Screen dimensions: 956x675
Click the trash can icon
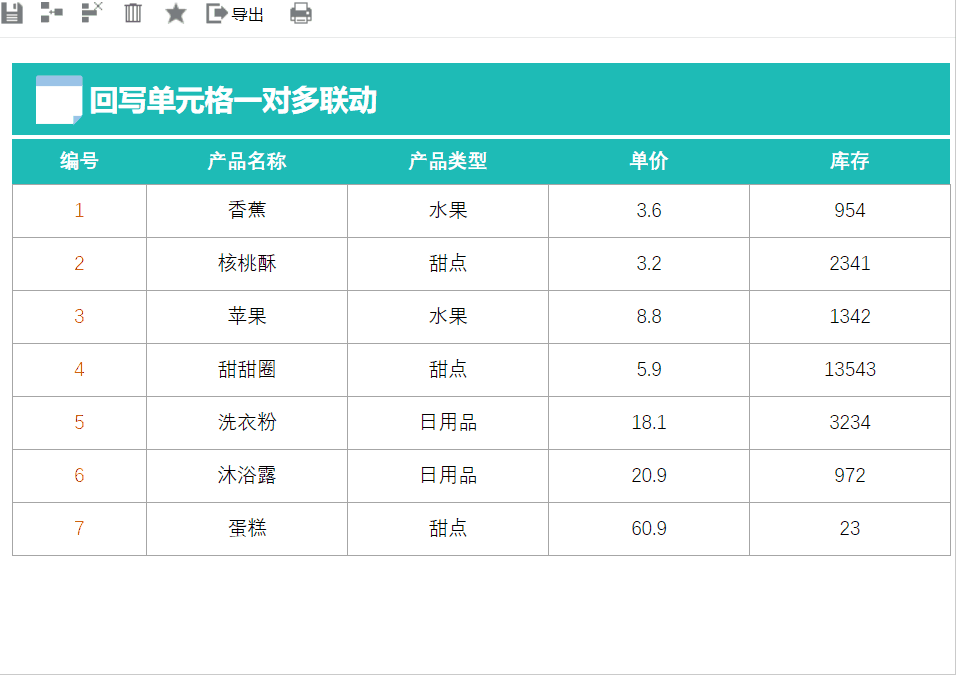tap(133, 13)
